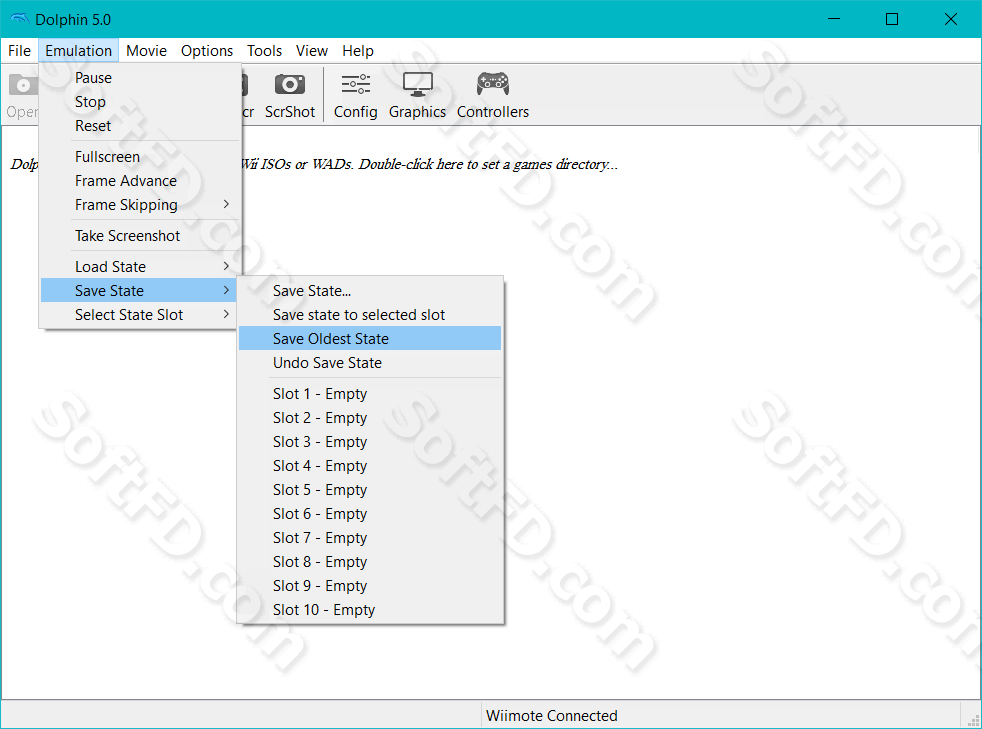Choose Save State... entry in submenu

point(370,291)
